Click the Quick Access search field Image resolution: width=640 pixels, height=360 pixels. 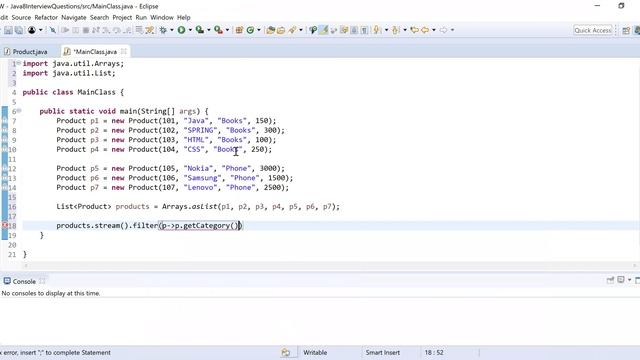point(593,30)
